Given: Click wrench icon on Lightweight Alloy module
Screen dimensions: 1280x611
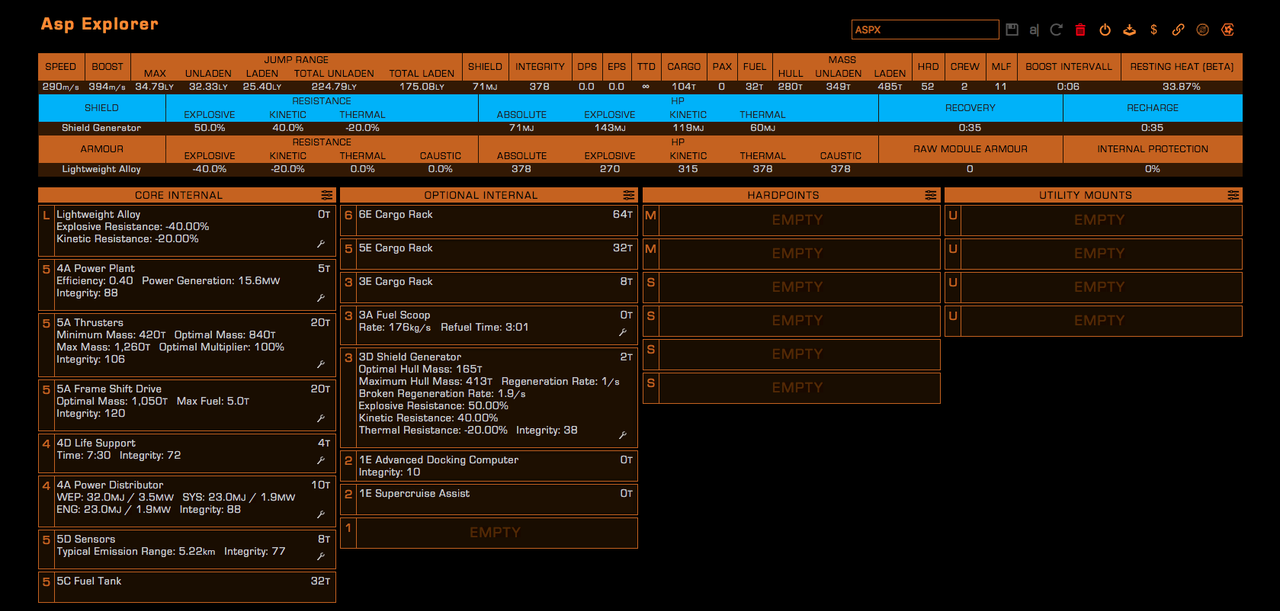Looking at the screenshot, I should [321, 244].
